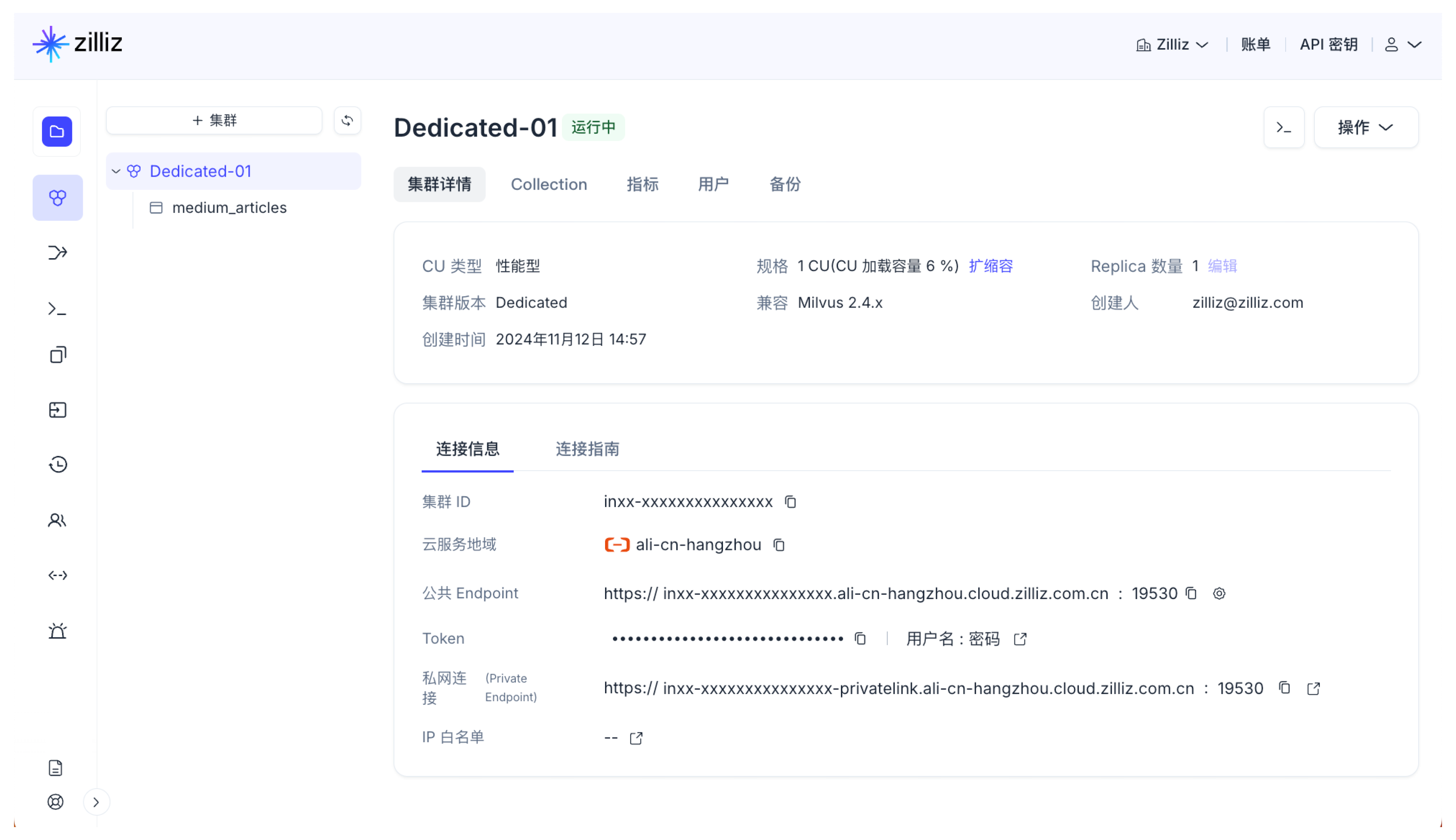Open the Migrations sidebar icon
1456x840 pixels.
pyautogui.click(x=58, y=410)
